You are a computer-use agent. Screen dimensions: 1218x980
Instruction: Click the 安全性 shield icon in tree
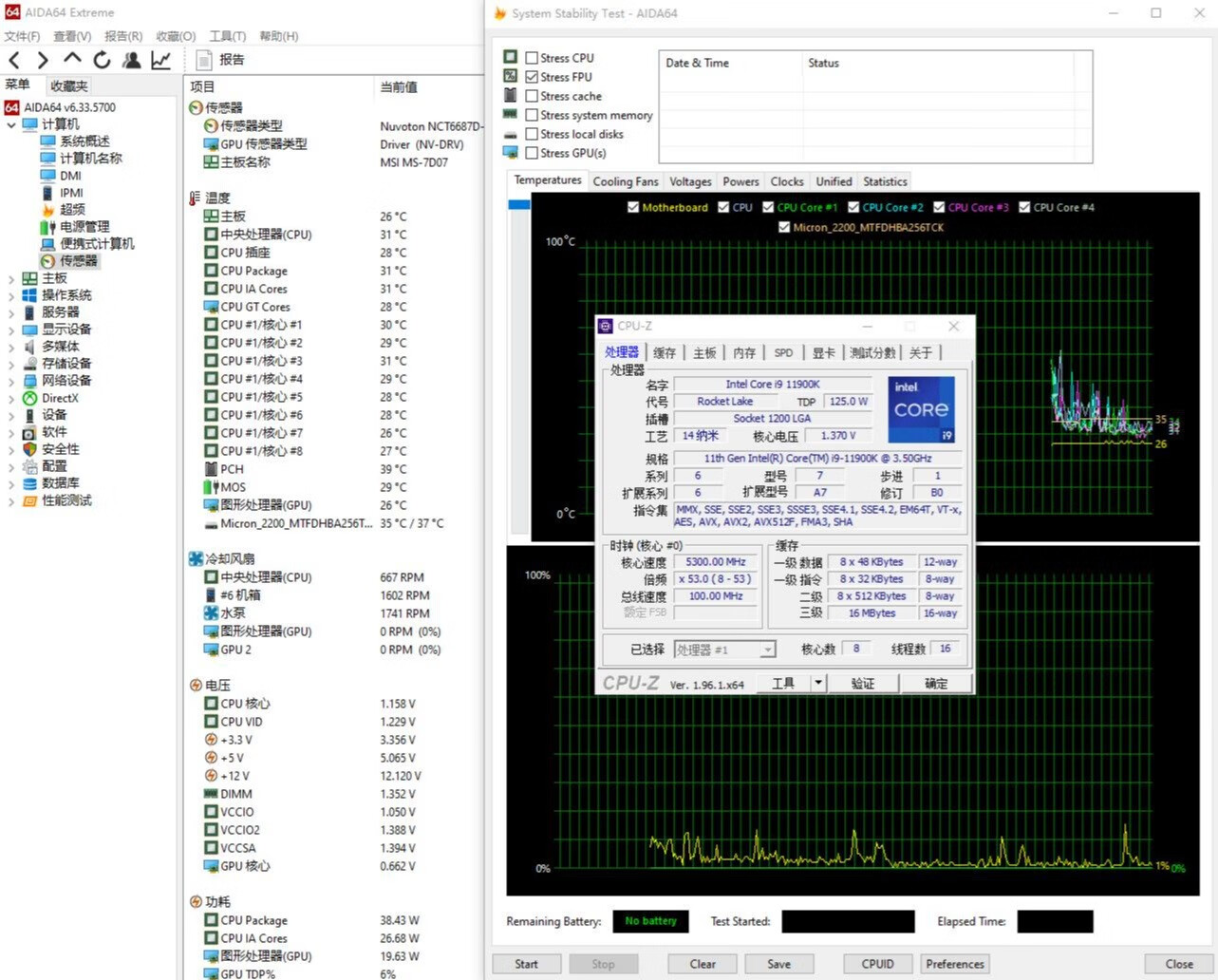(x=29, y=449)
